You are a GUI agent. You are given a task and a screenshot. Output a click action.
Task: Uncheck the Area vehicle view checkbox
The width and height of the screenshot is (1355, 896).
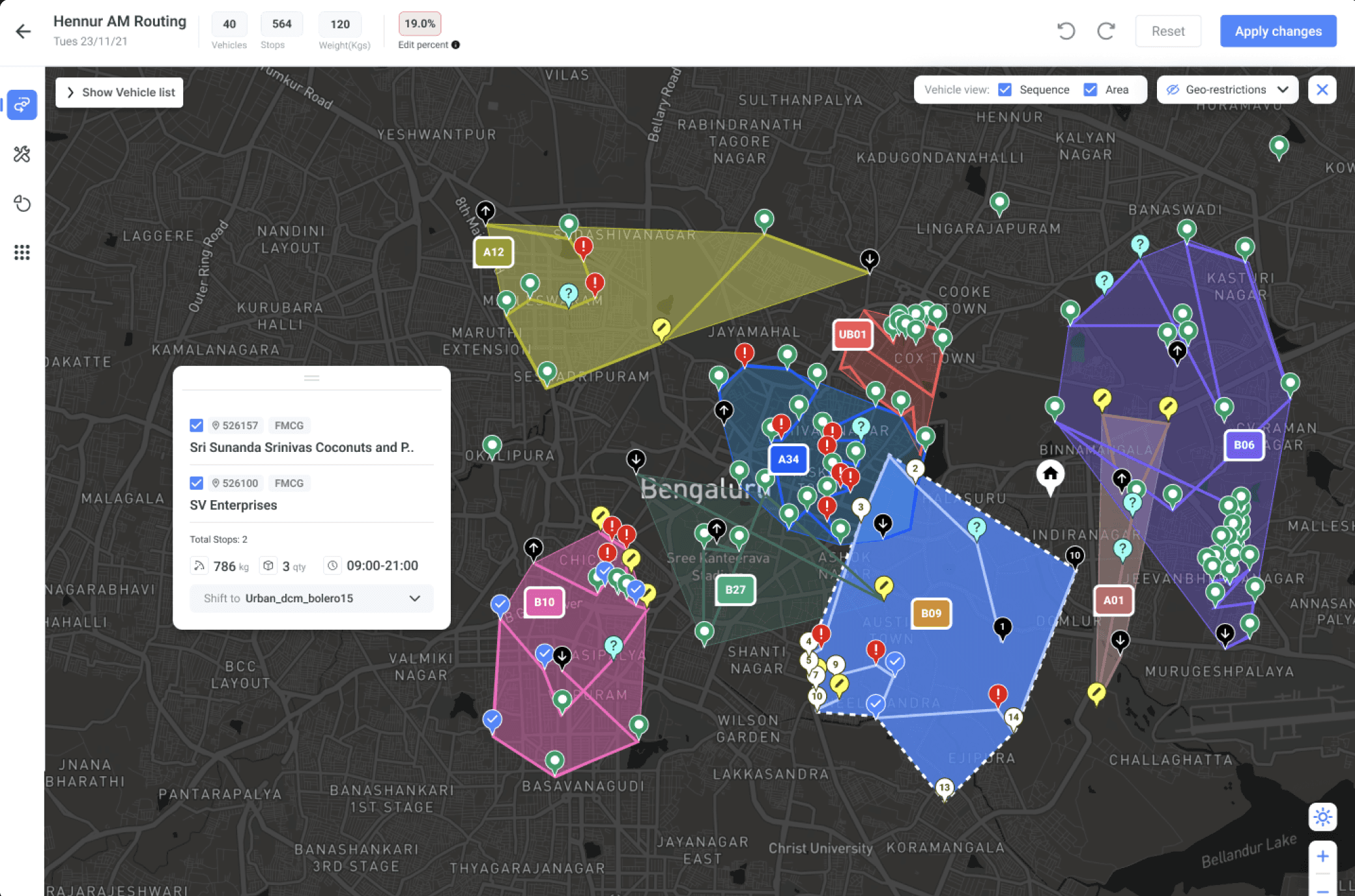1091,90
